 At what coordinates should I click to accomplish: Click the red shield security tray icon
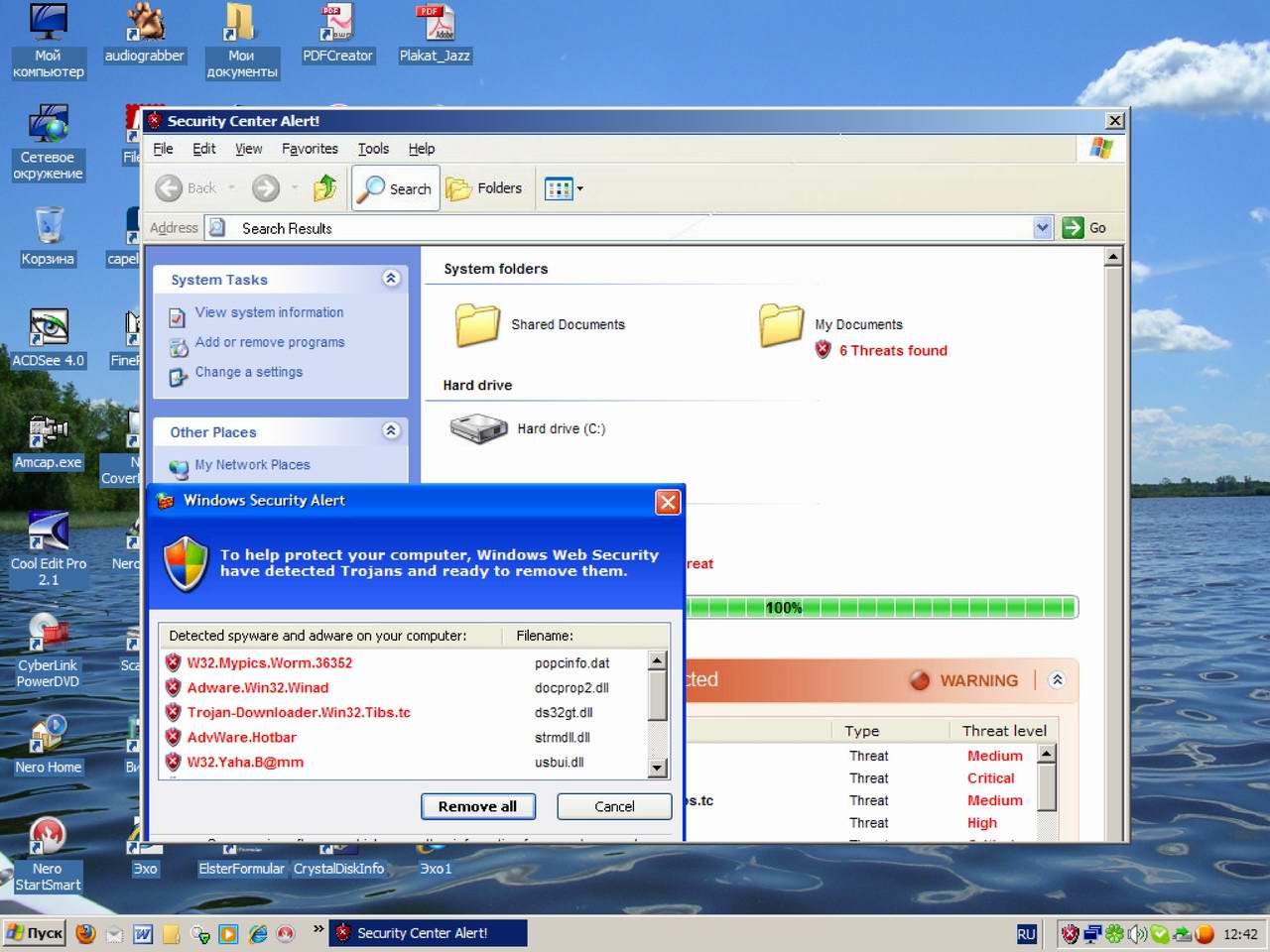(x=1070, y=933)
